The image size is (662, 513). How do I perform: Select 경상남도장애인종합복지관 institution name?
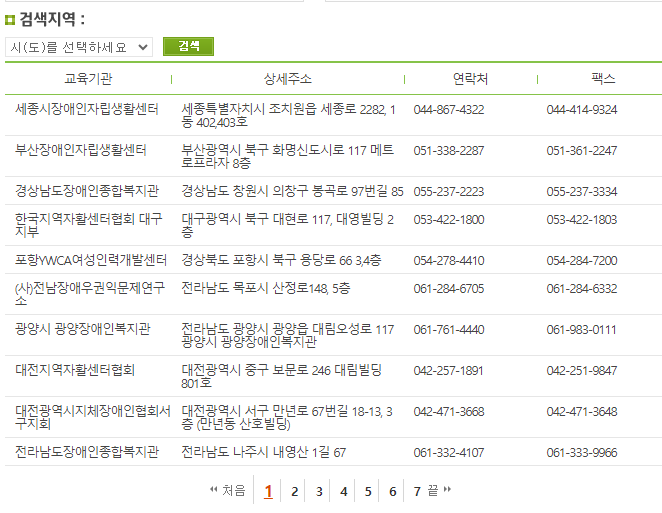(87, 191)
